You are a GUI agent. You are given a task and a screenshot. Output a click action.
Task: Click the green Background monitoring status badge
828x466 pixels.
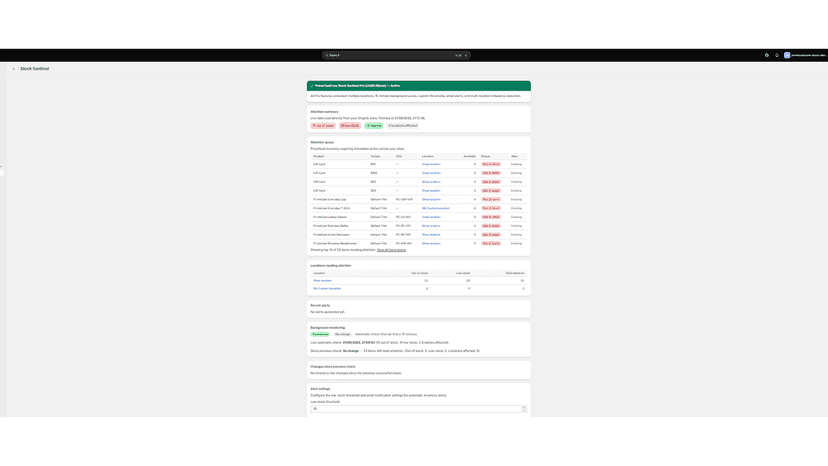[x=320, y=334]
